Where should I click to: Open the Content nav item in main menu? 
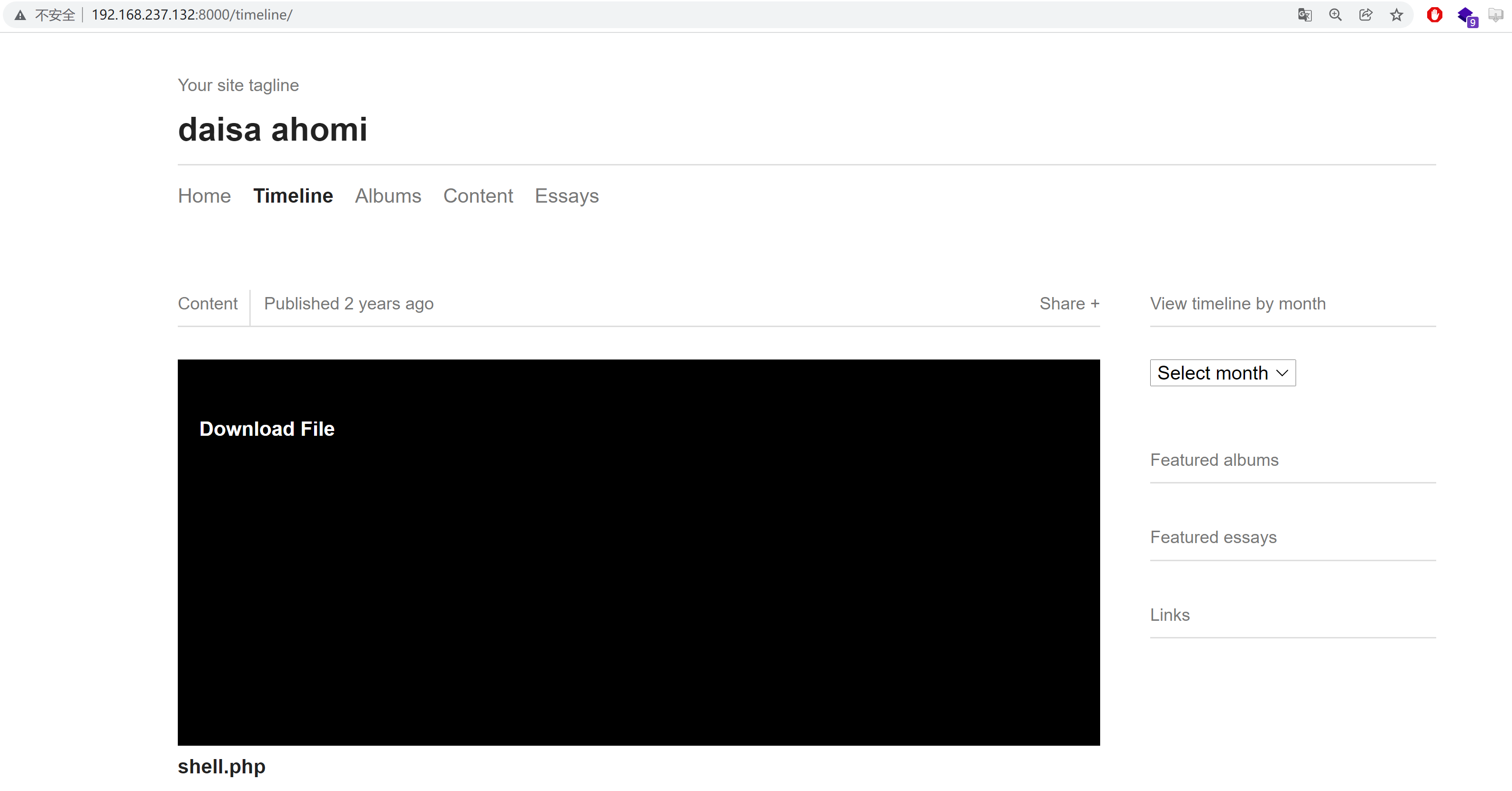478,195
